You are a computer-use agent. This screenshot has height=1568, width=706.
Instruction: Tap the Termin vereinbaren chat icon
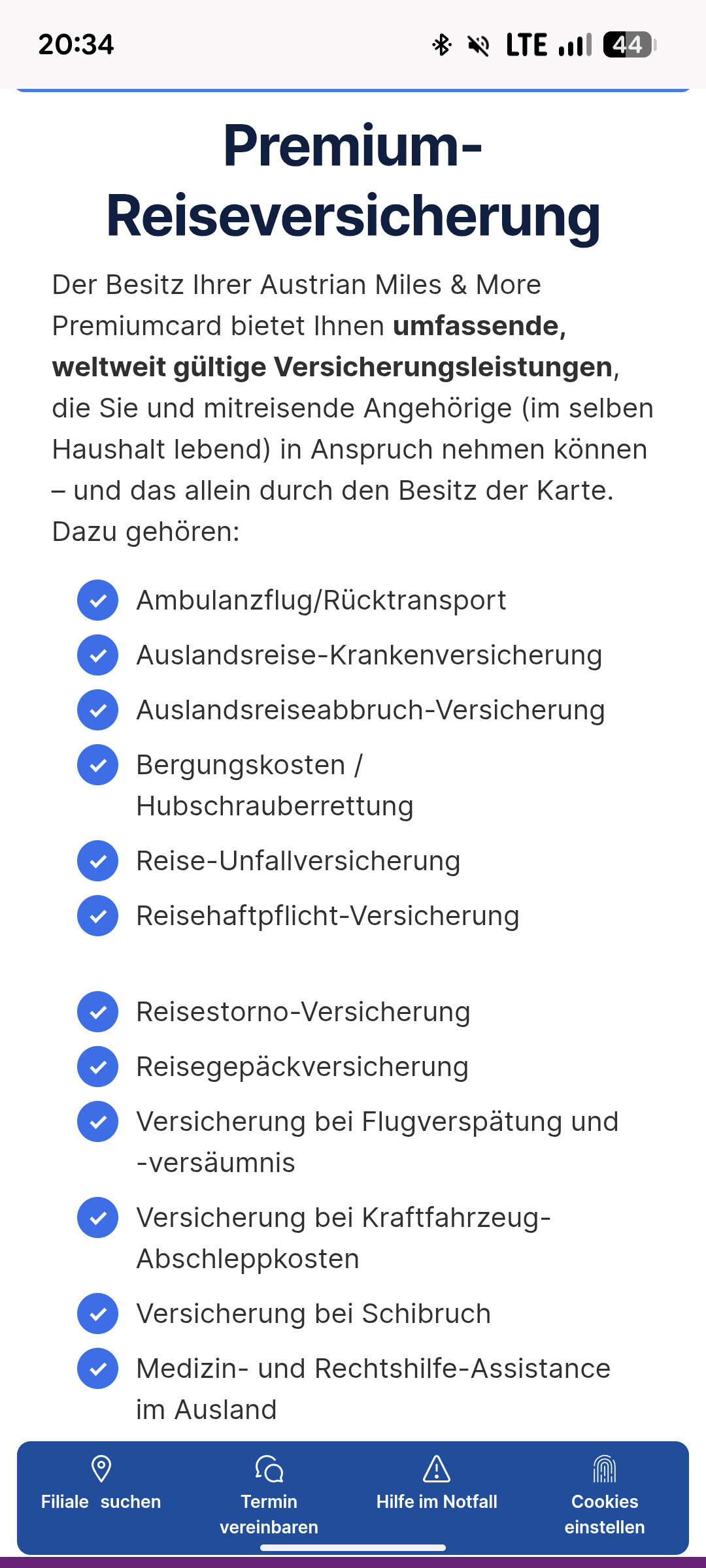point(269,1469)
